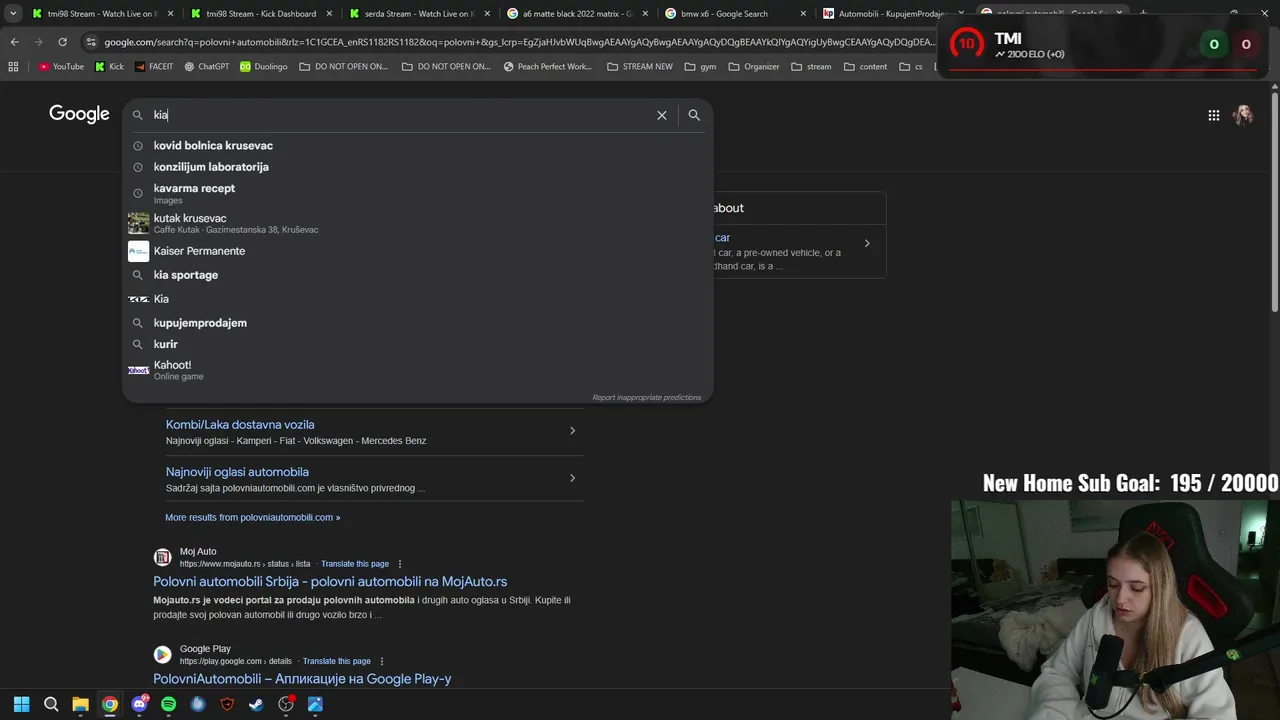The image size is (1280, 720).
Task: Open the Windows Start menu
Action: tap(22, 704)
